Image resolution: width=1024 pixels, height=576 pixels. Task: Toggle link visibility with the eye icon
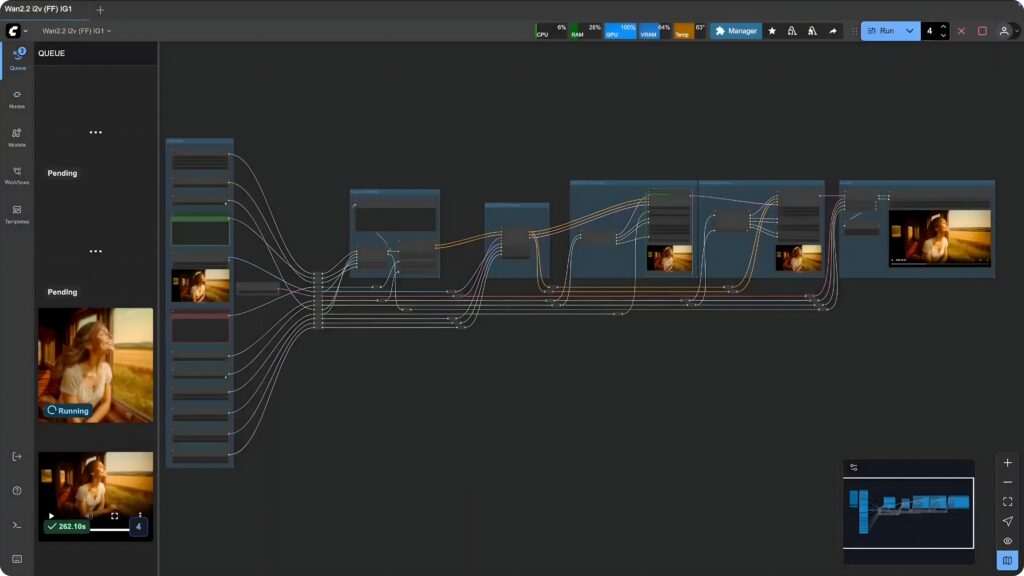(1007, 540)
